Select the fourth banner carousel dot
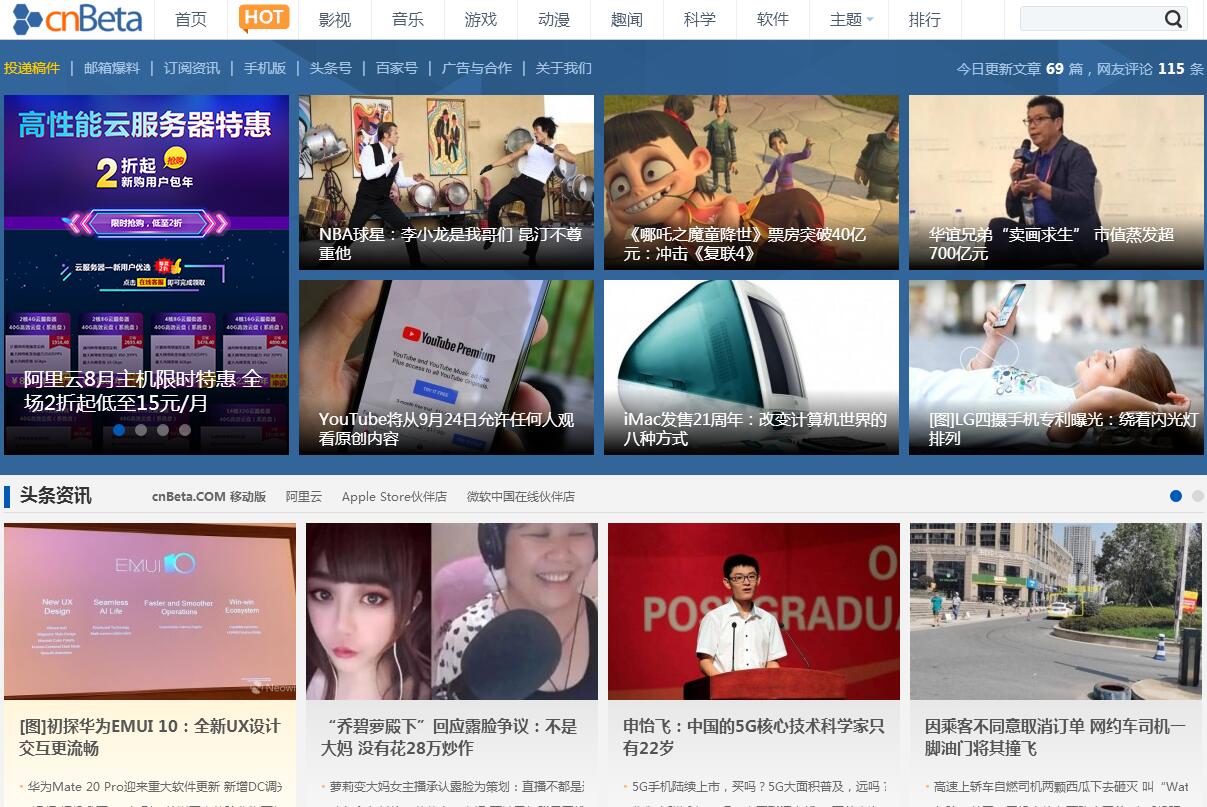 coord(185,430)
